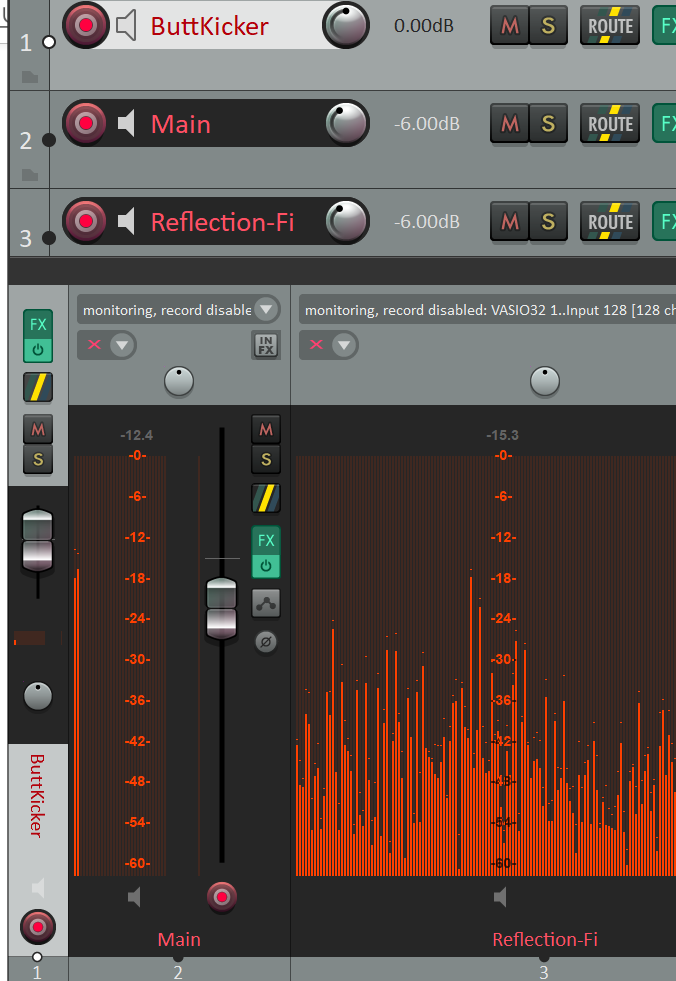The image size is (676, 981).
Task: Open input FX on Main strip
Action: tap(265, 345)
